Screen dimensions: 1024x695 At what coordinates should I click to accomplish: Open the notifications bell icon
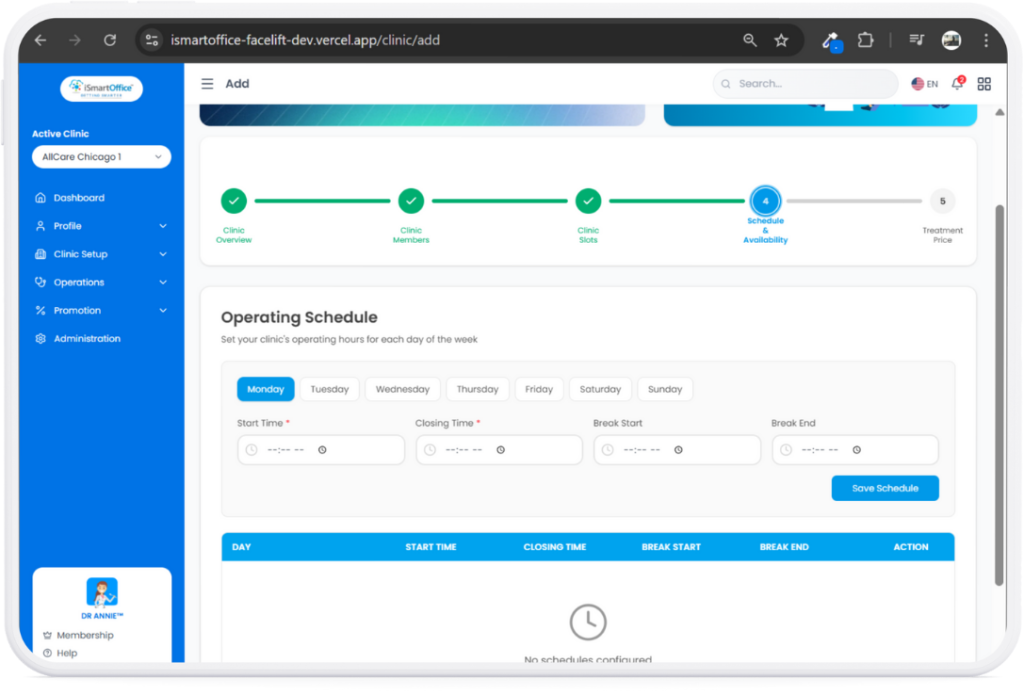coord(957,84)
